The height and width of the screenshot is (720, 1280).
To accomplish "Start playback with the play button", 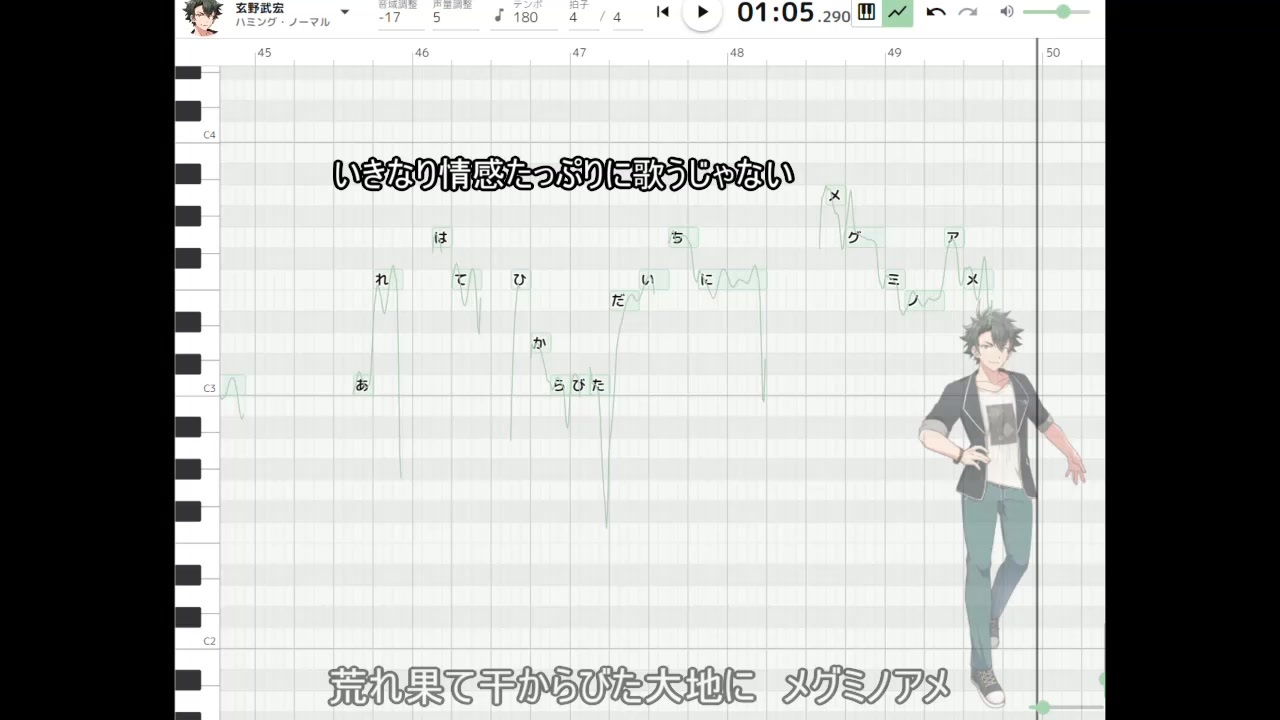I will (x=702, y=12).
